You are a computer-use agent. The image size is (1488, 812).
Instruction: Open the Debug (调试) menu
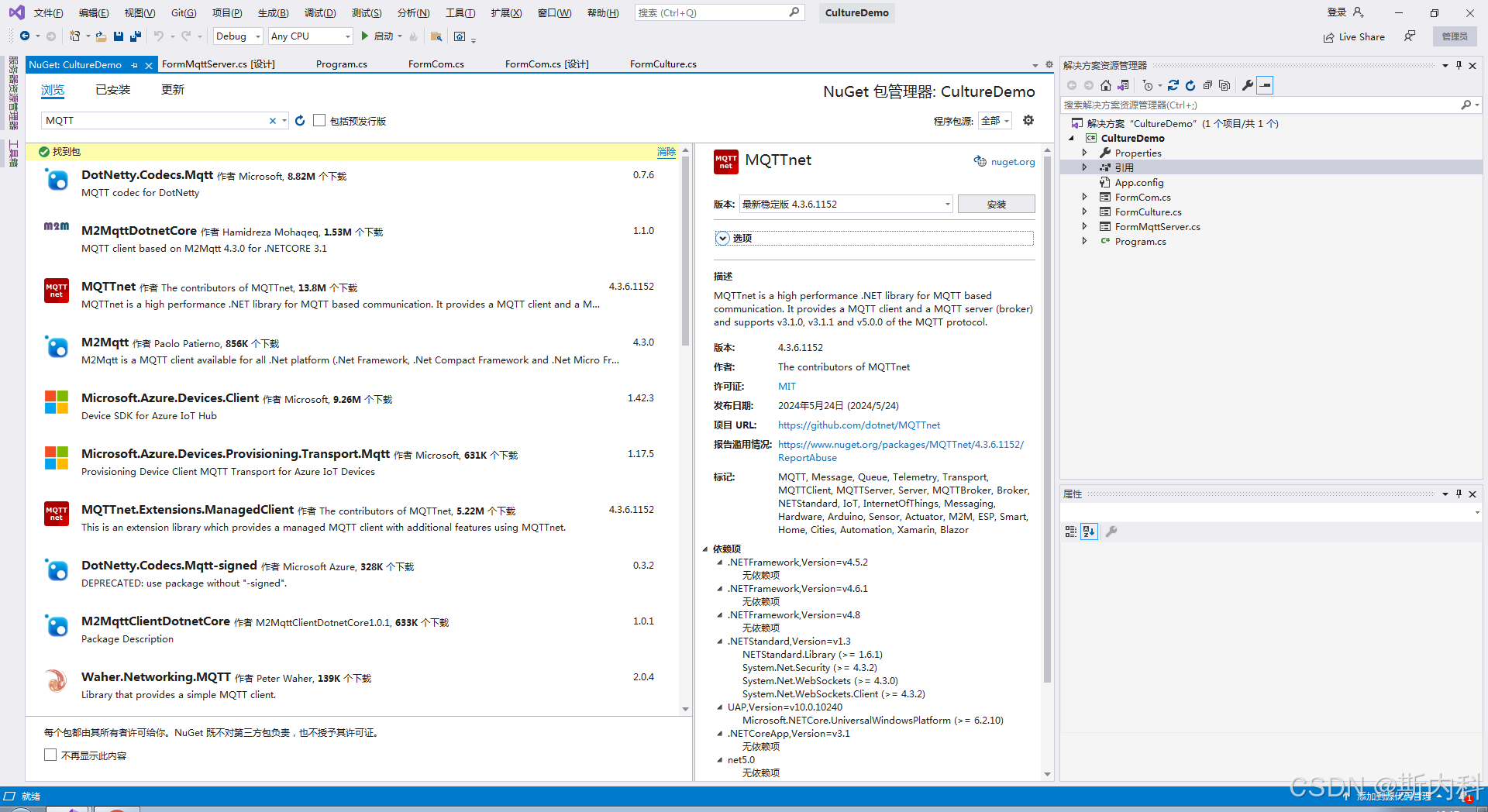320,12
